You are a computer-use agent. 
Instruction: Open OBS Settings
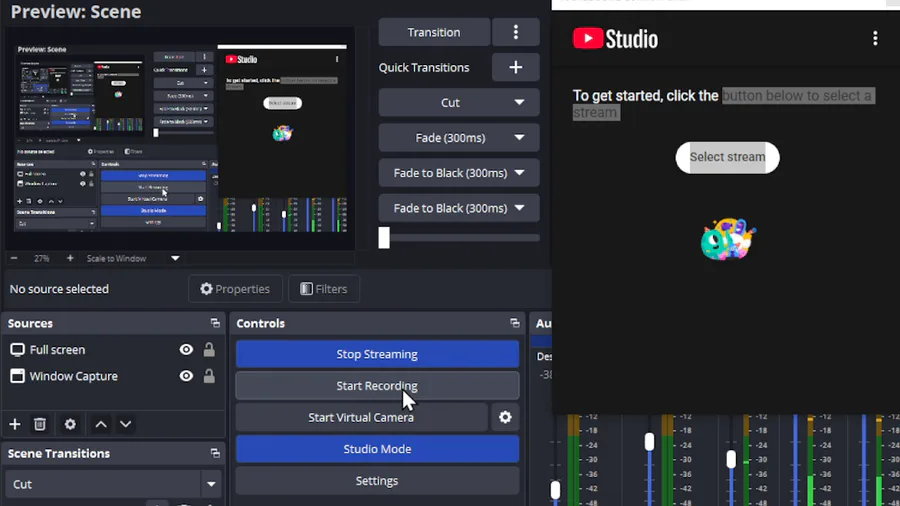tap(377, 481)
